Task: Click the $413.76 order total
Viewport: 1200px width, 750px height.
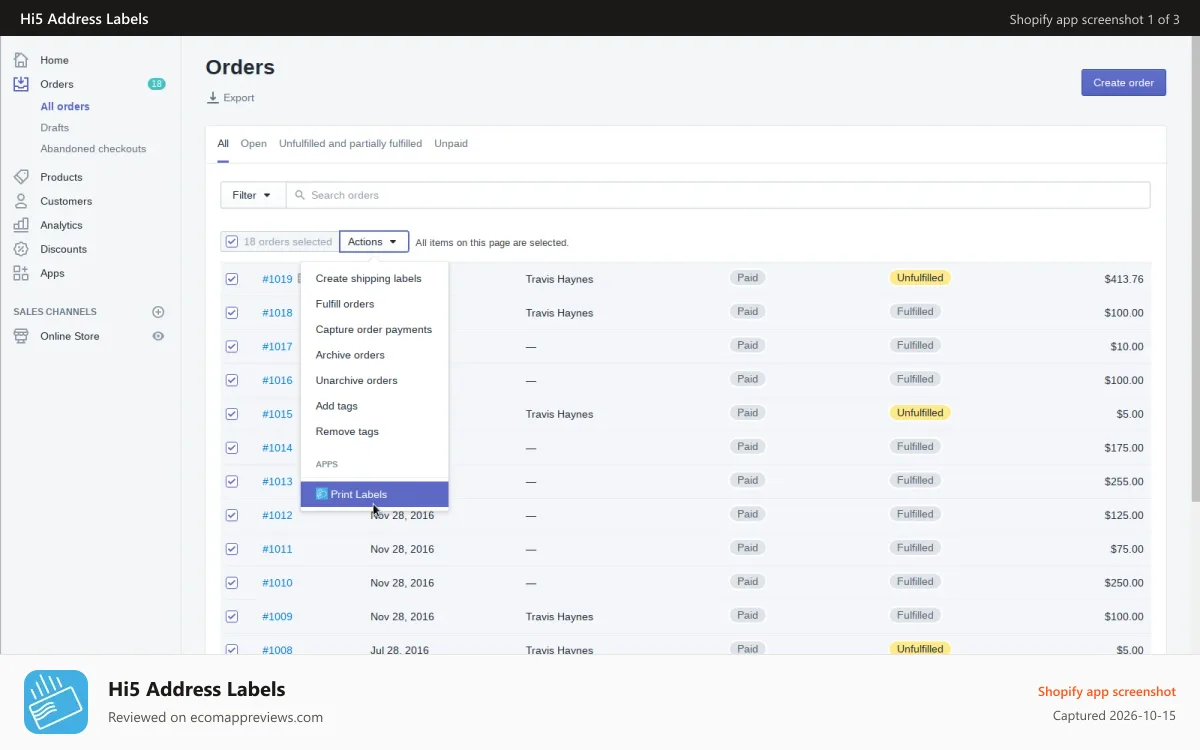Action: tap(1124, 279)
